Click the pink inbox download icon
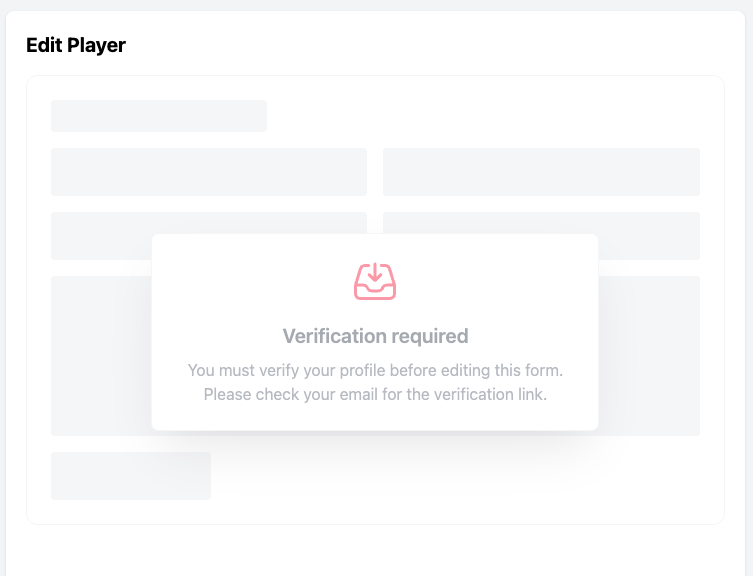The width and height of the screenshot is (753, 576). coord(375,281)
